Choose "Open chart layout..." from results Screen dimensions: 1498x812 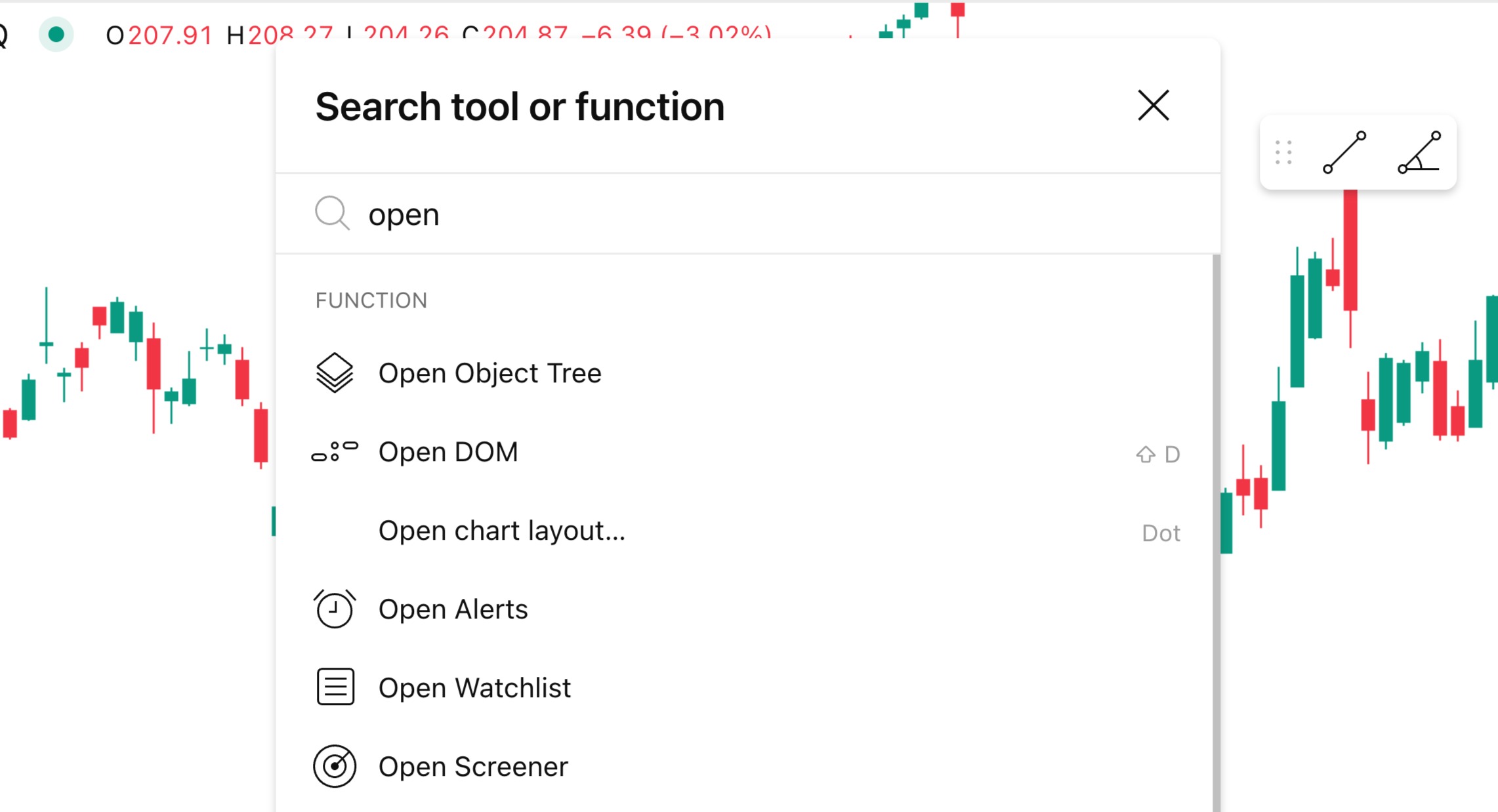[502, 531]
